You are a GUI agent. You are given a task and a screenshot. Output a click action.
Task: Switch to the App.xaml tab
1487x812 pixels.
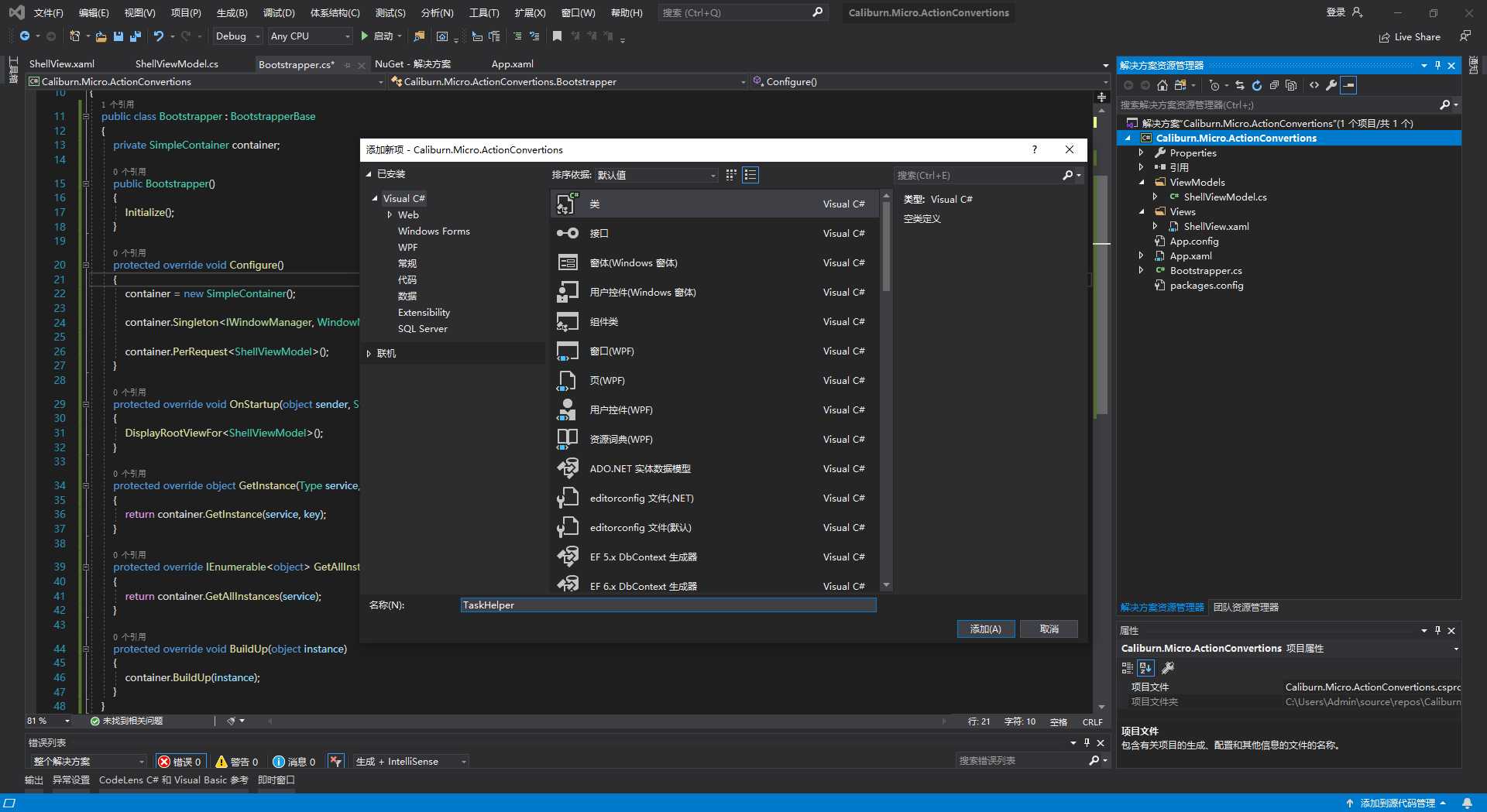pos(512,64)
